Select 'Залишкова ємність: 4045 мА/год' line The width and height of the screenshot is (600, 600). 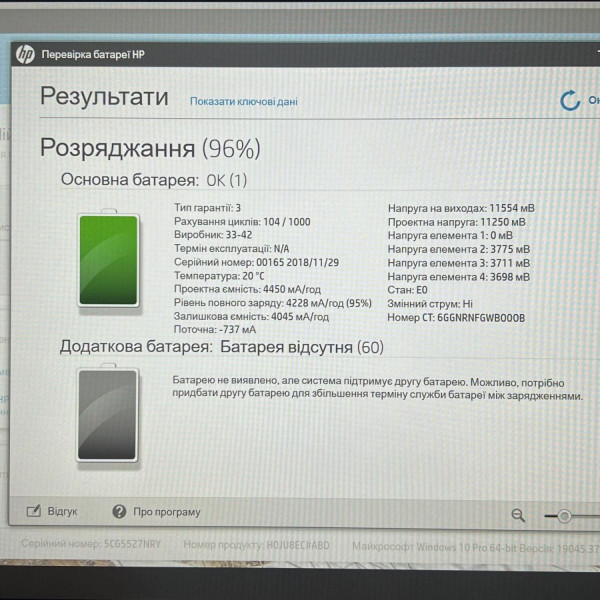[251, 316]
